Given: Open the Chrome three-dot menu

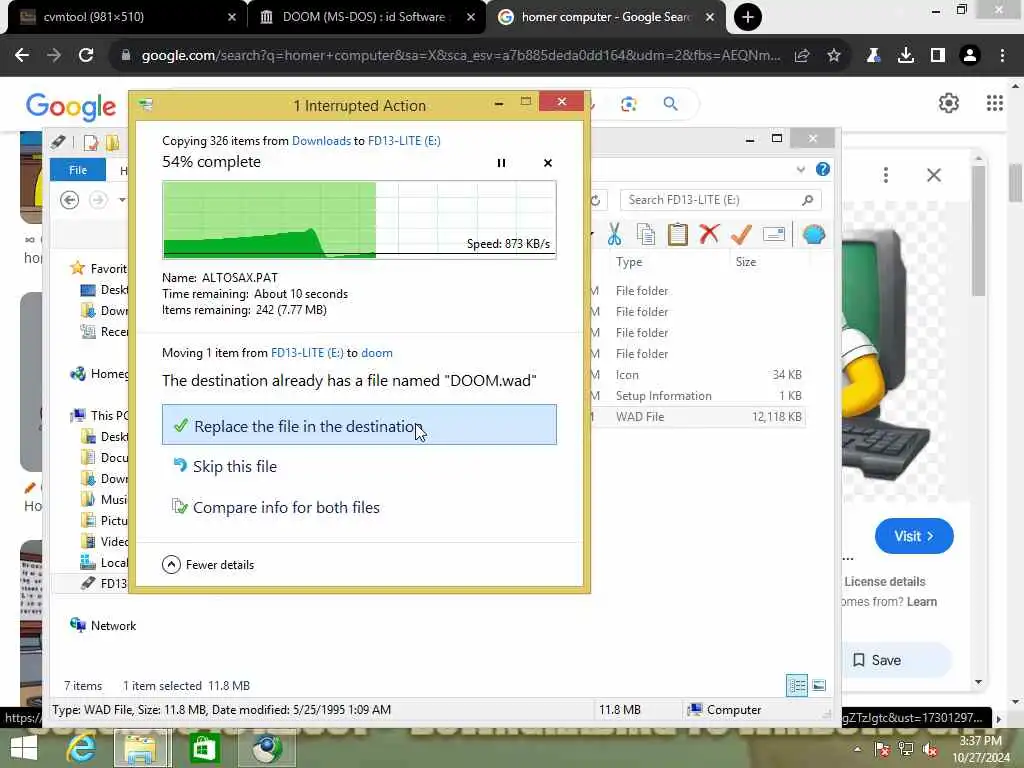Looking at the screenshot, I should [x=1002, y=56].
